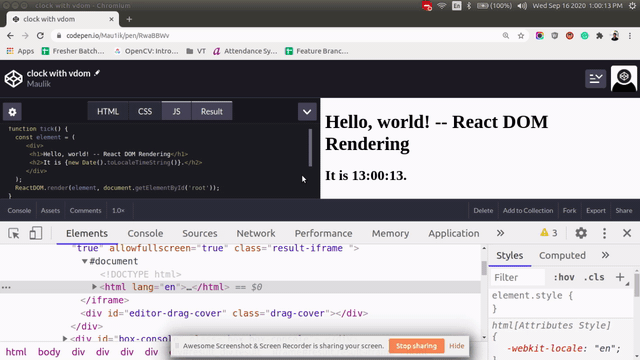Open the CodePen user avatar menu
The image size is (640, 360).
(623, 78)
